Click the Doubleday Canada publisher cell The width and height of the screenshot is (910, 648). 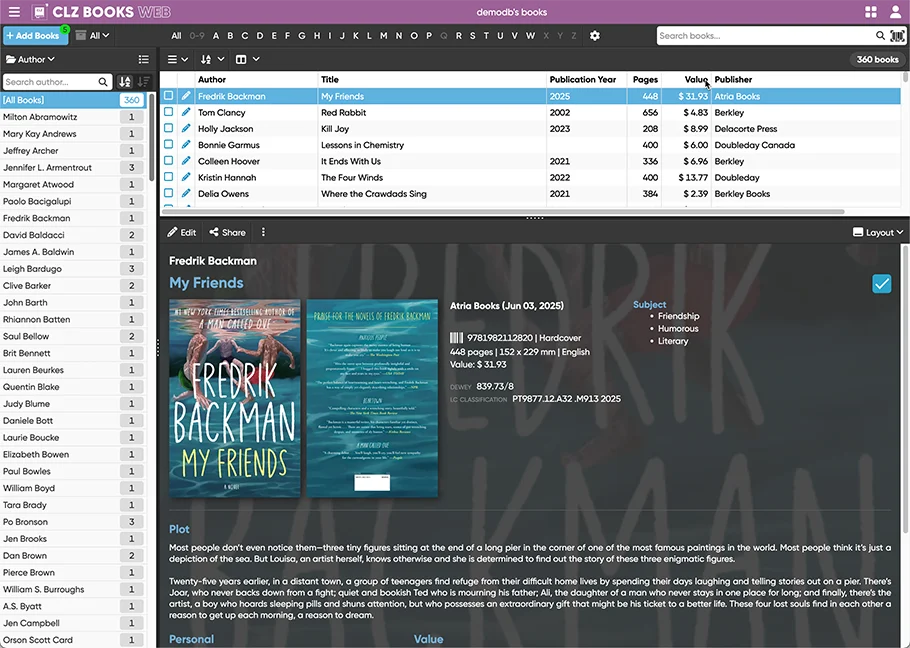pos(754,145)
